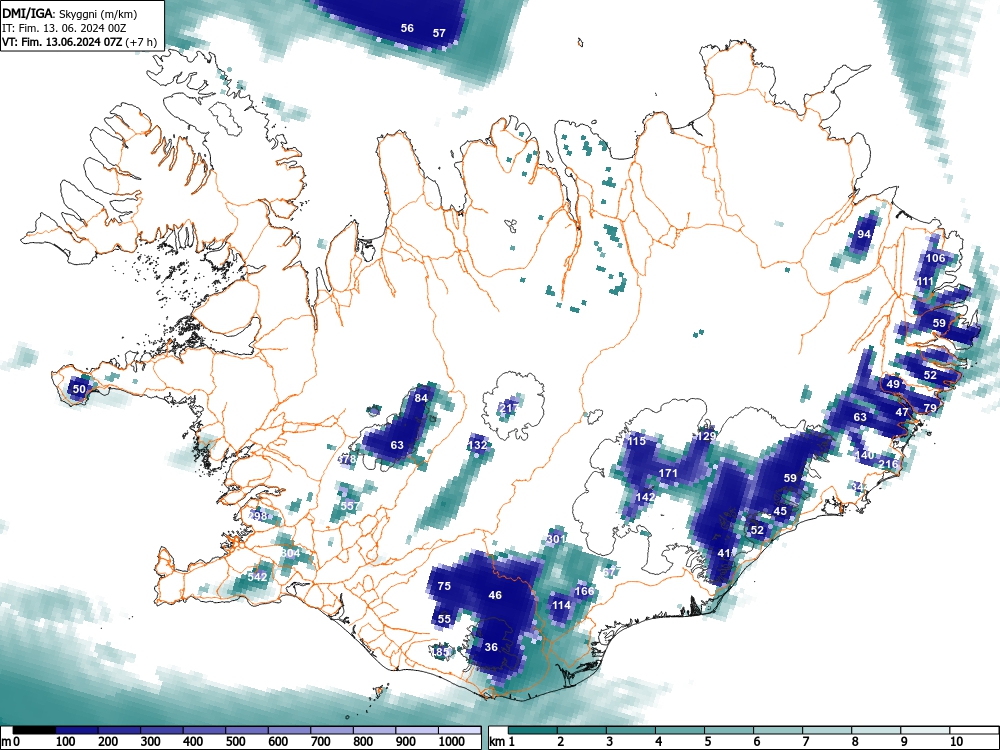Image resolution: width=1000 pixels, height=750 pixels.
Task: Click the '500' label on the meter scale
Action: pos(235,742)
